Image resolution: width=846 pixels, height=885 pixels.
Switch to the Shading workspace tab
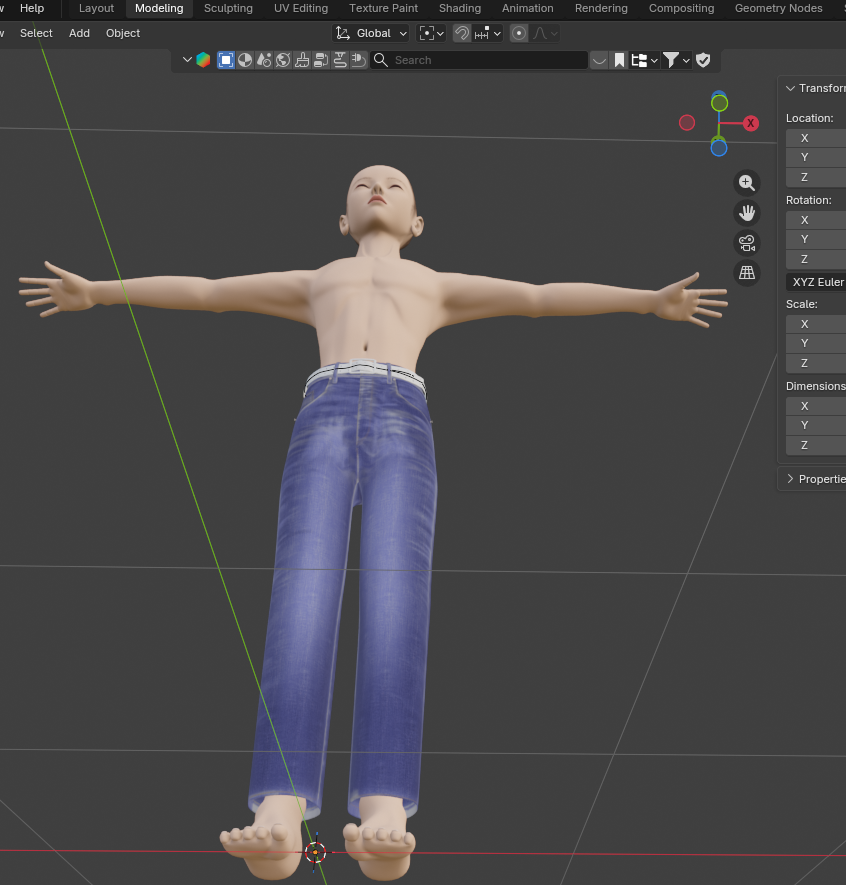click(x=460, y=8)
